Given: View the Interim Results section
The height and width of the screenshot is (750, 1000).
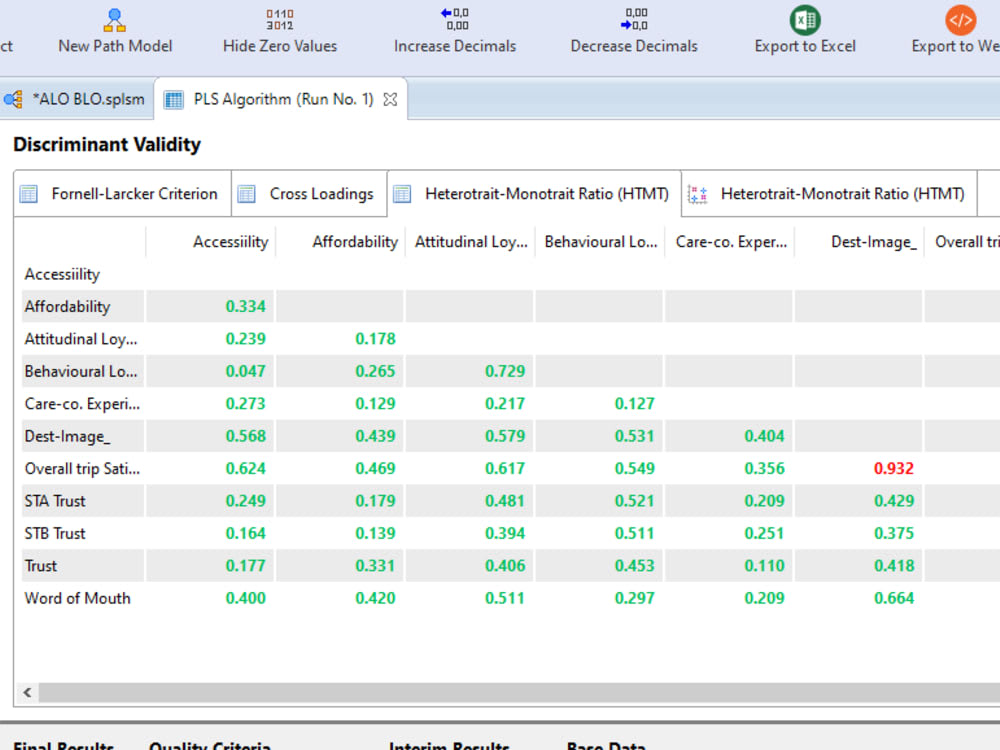Looking at the screenshot, I should pos(447,744).
